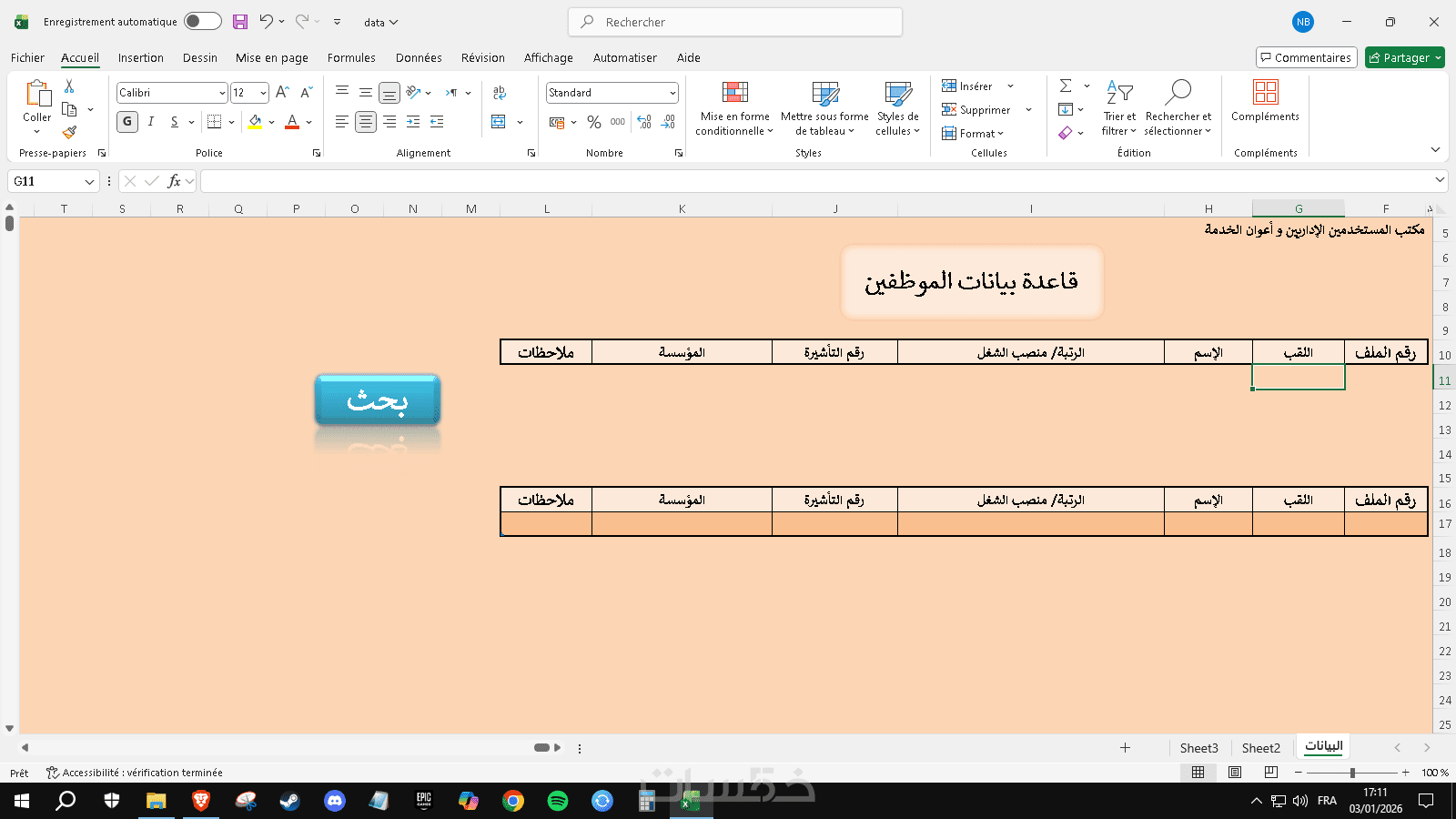Decrease font size with the small A
Image resolution: width=1456 pixels, height=819 pixels.
[306, 93]
